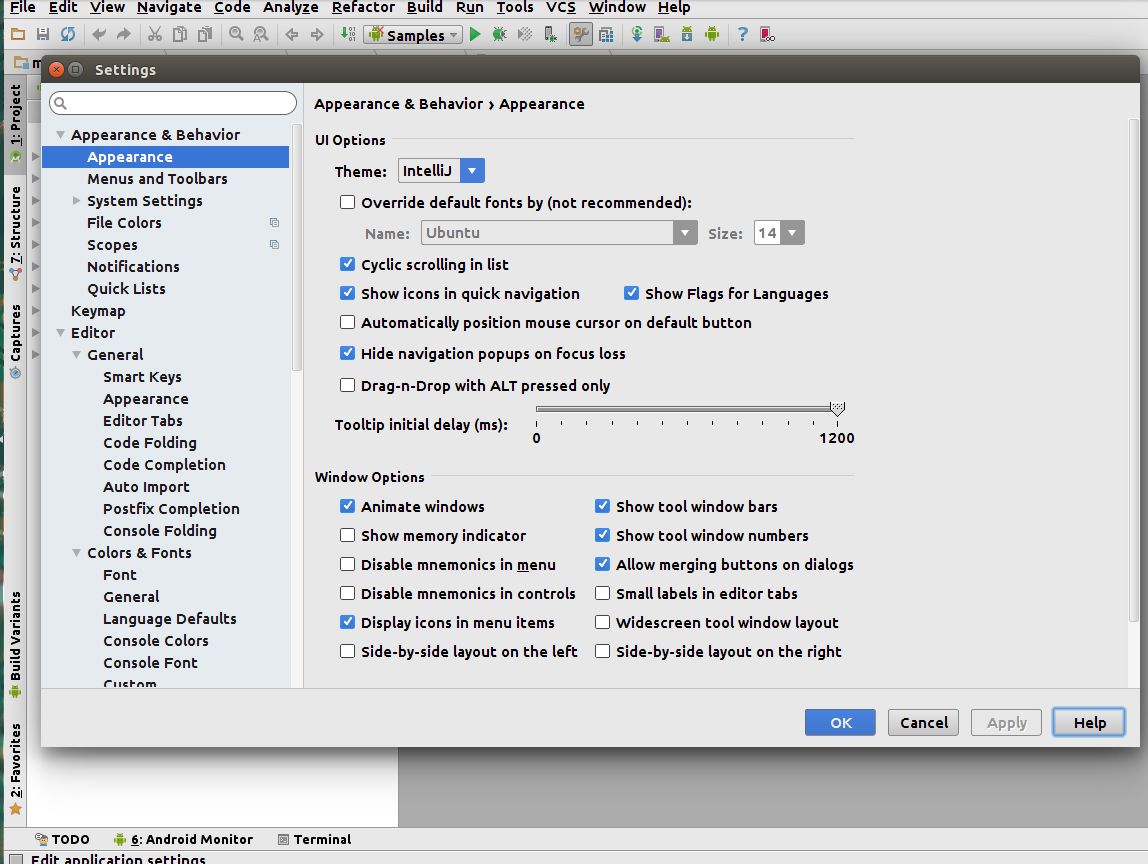
Task: Click the Back navigation arrow
Action: 291,34
